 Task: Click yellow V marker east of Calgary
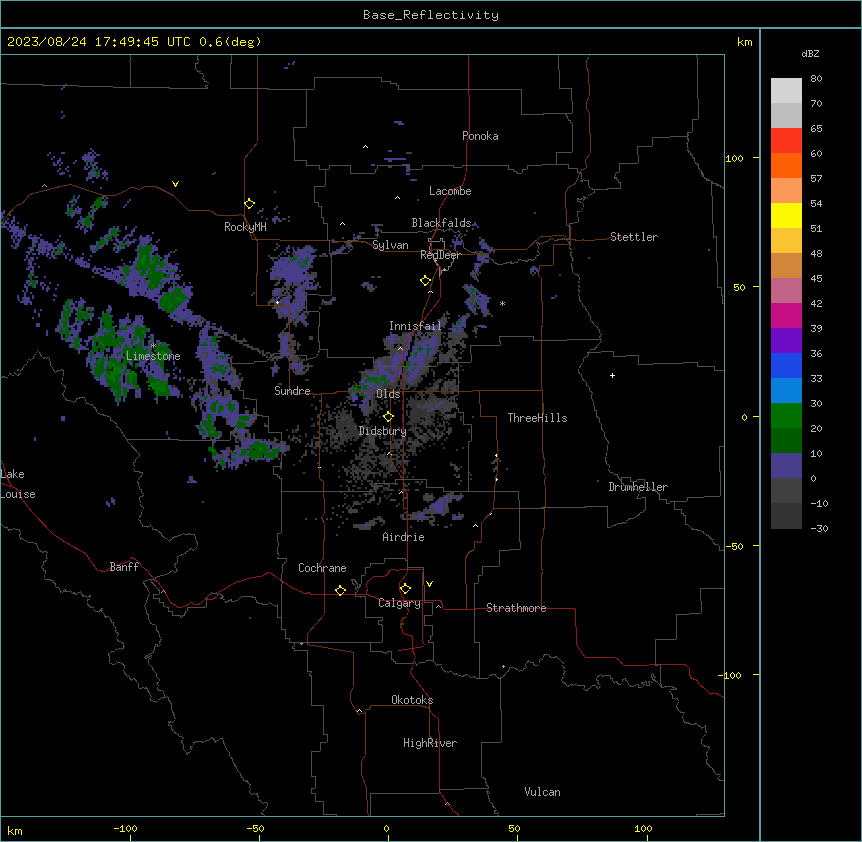tap(429, 584)
